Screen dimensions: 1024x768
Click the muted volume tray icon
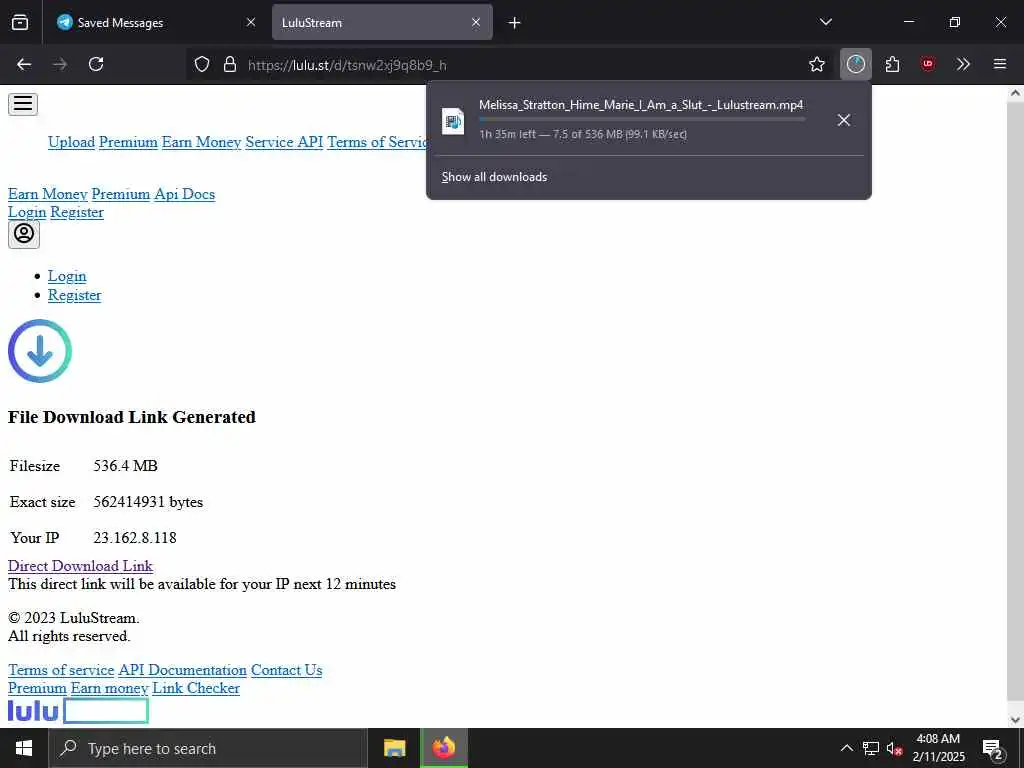(x=895, y=748)
